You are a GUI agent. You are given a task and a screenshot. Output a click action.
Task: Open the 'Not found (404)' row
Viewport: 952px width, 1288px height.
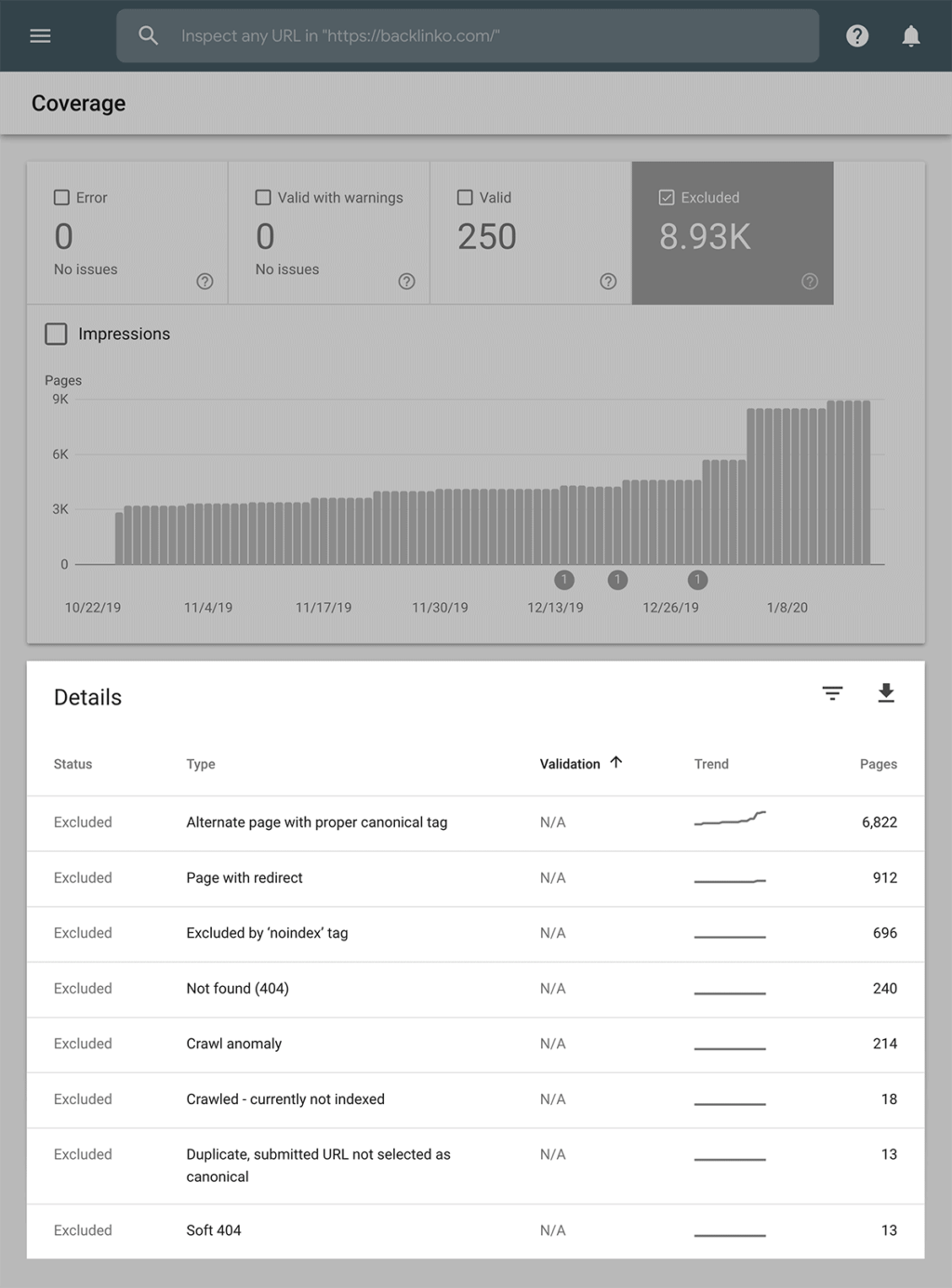pyautogui.click(x=237, y=989)
